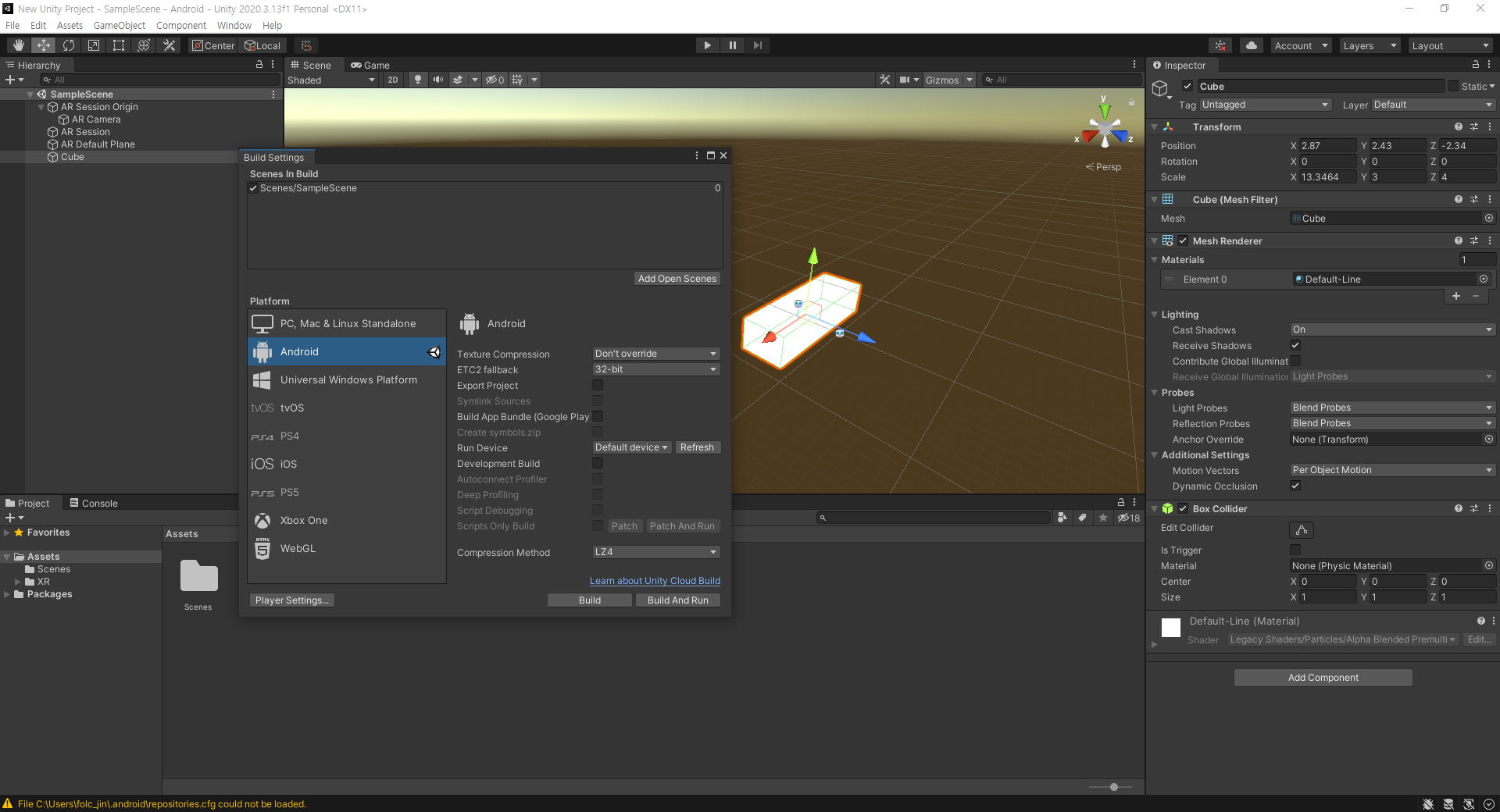Click Player Settings button
This screenshot has height=812, width=1500.
pyautogui.click(x=292, y=600)
